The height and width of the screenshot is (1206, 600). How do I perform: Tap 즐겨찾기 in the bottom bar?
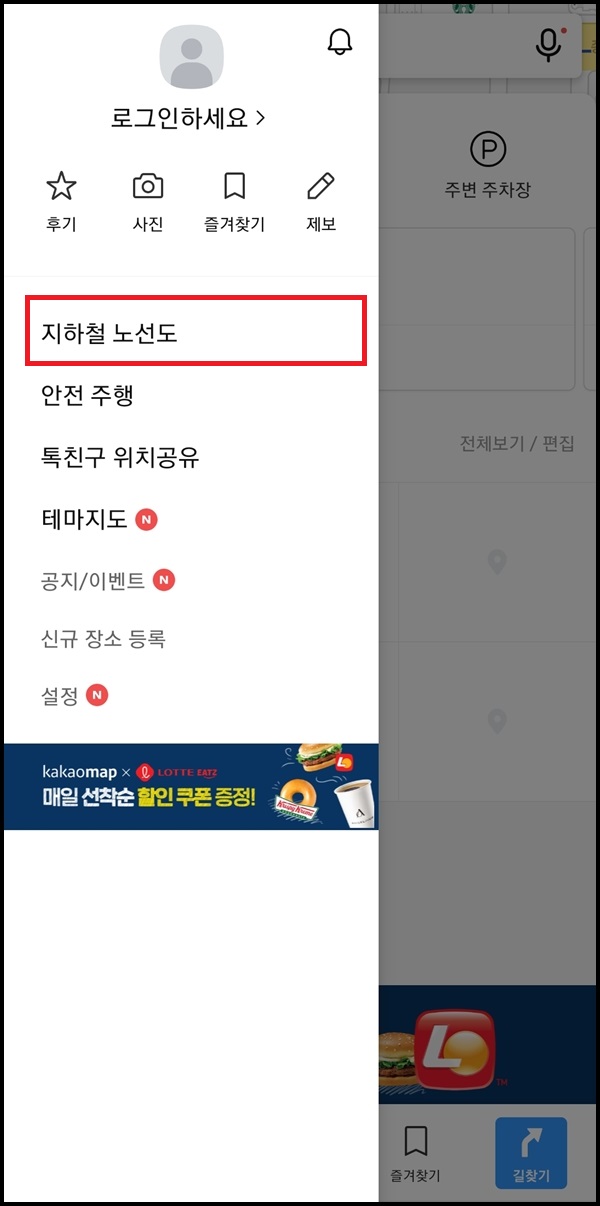415,1154
